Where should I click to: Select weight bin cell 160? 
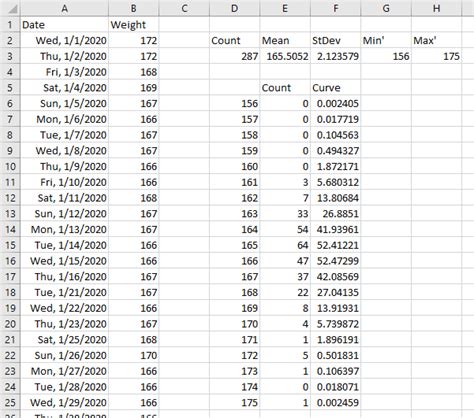point(234,166)
